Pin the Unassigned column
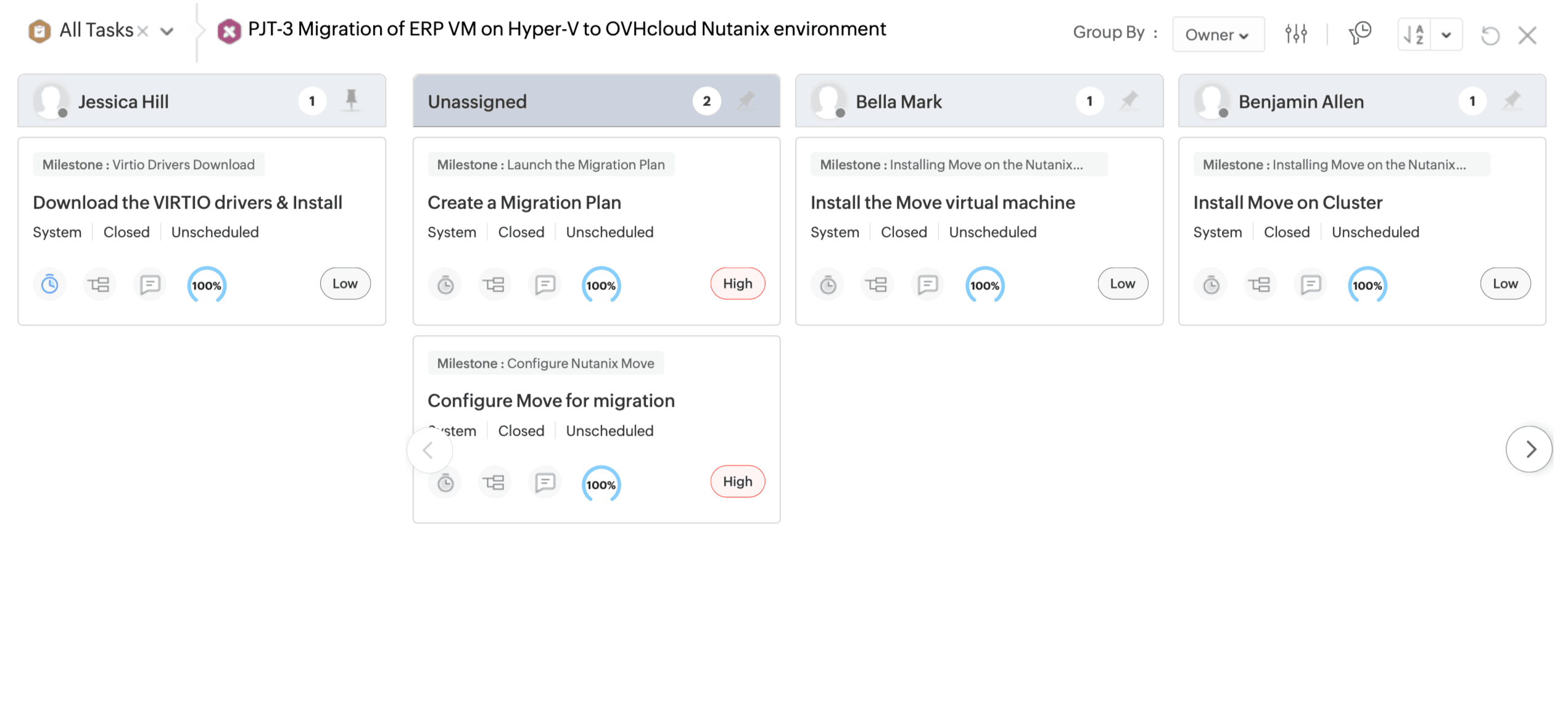The width and height of the screenshot is (1568, 711). point(746,100)
